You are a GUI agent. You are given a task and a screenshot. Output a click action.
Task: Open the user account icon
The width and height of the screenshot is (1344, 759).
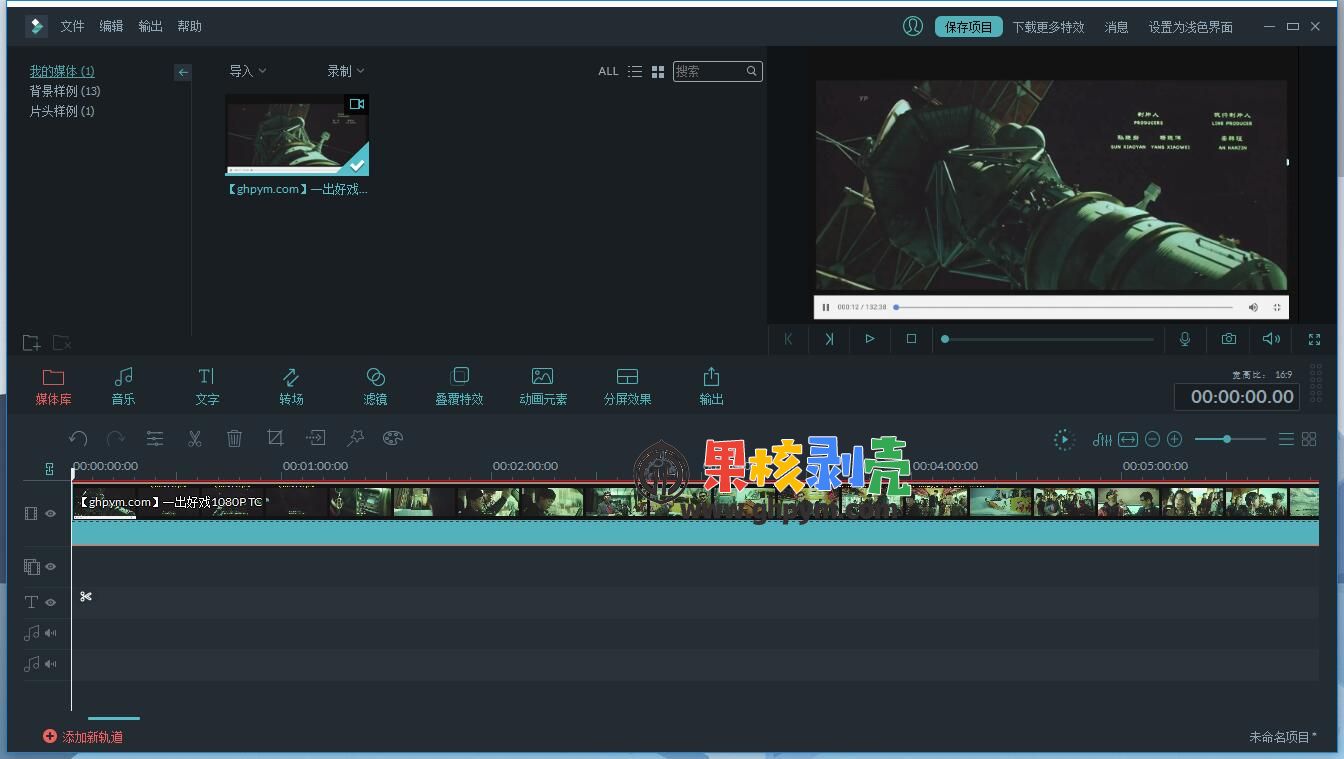(912, 26)
